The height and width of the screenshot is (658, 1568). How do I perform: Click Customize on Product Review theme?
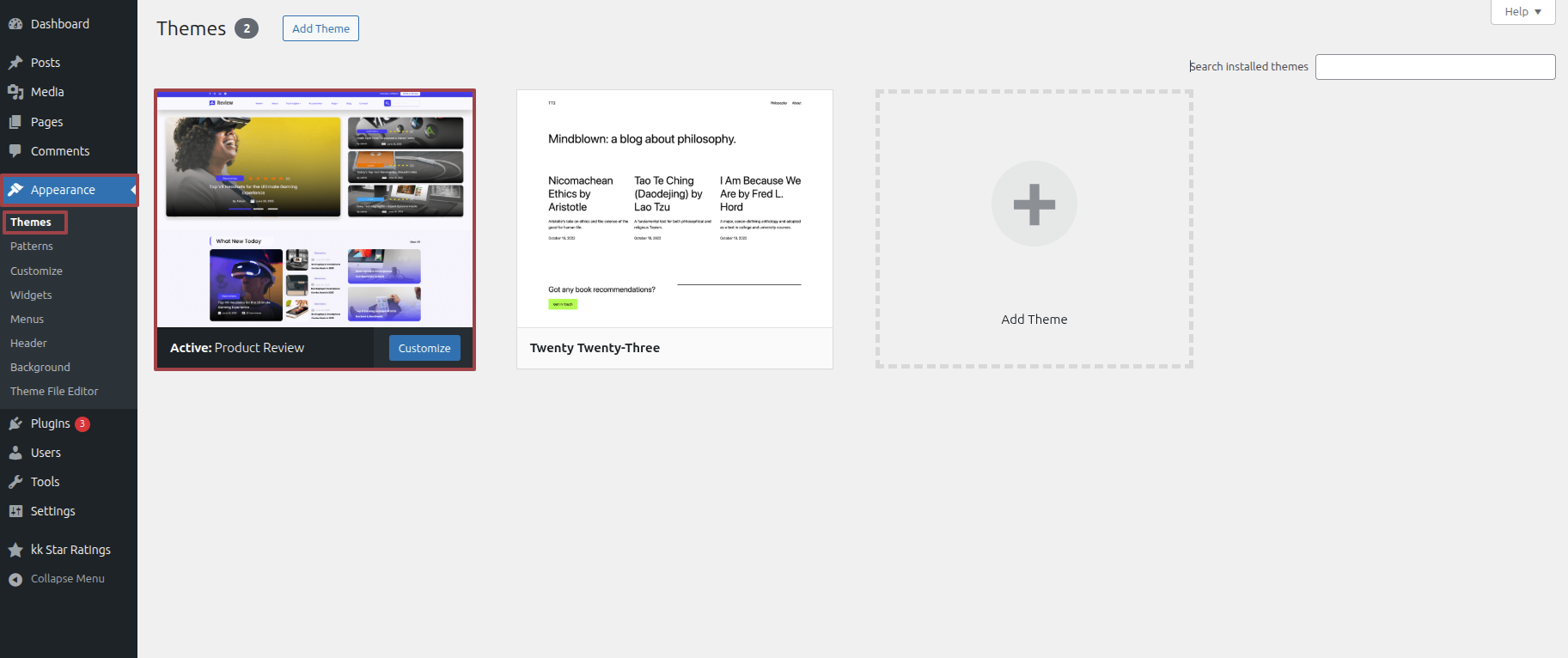point(424,348)
